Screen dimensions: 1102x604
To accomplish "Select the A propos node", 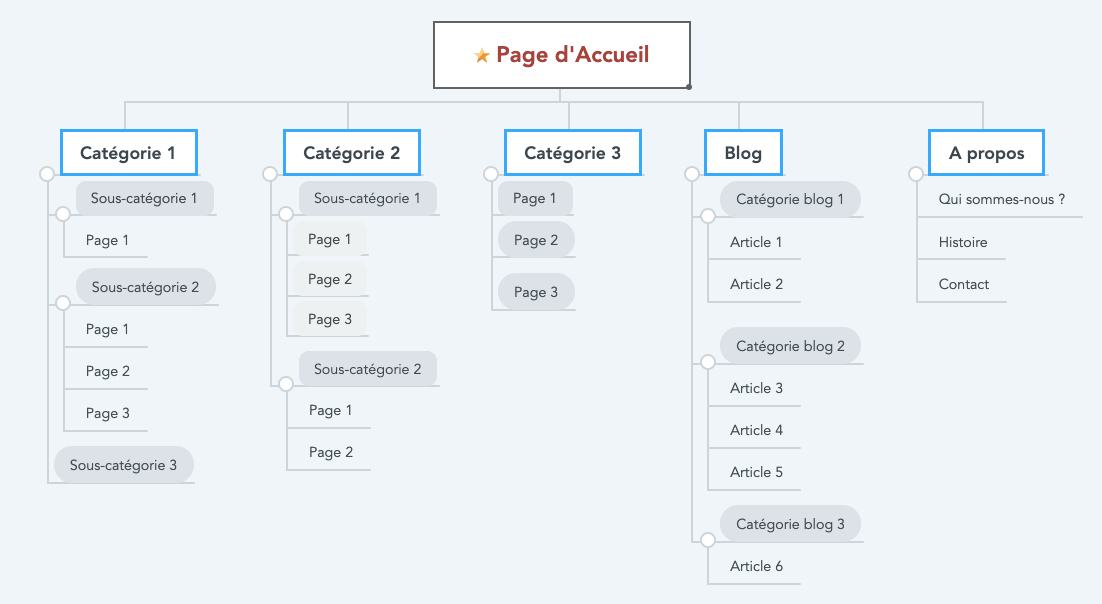I will click(986, 153).
